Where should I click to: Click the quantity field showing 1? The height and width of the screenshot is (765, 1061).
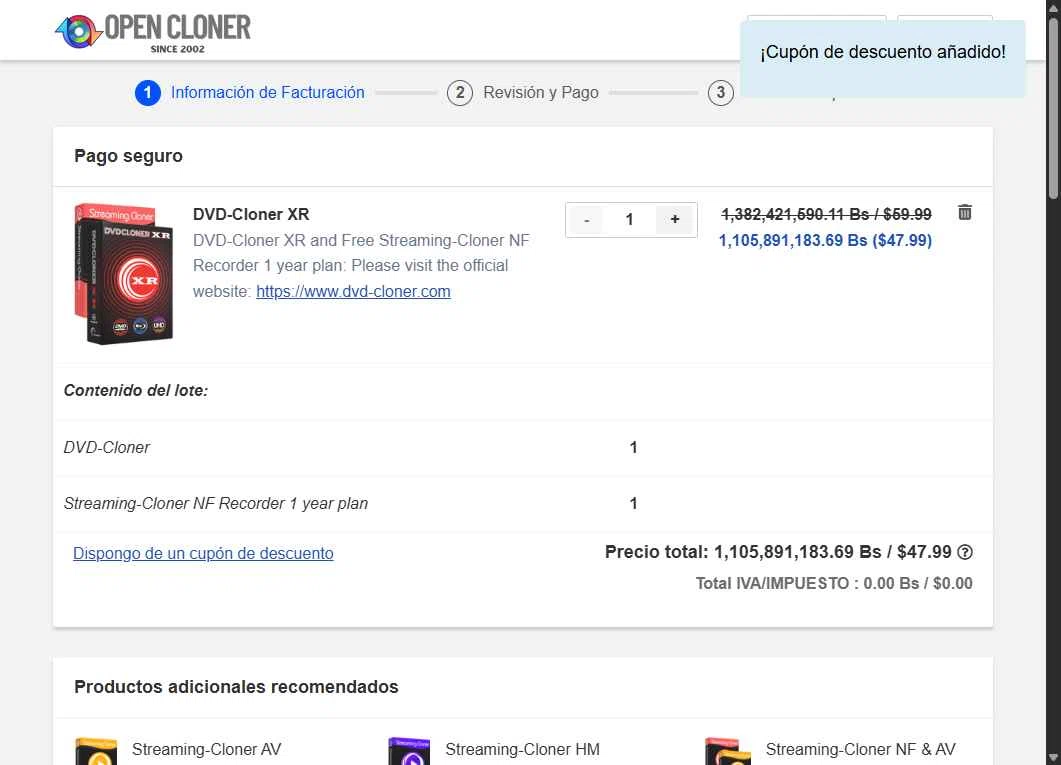coord(629,220)
